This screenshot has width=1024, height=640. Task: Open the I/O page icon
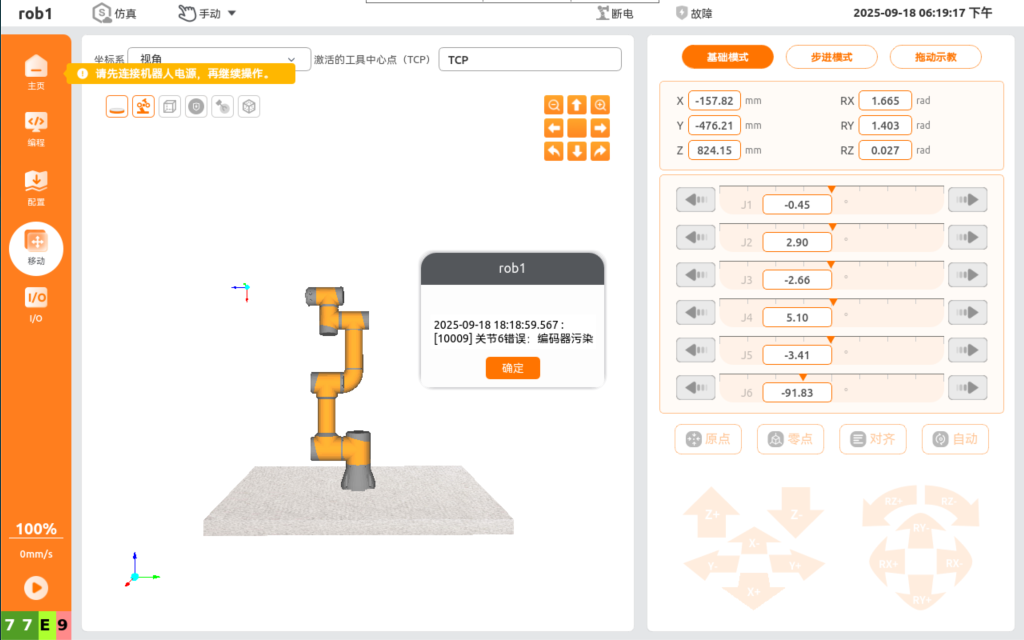tap(36, 301)
